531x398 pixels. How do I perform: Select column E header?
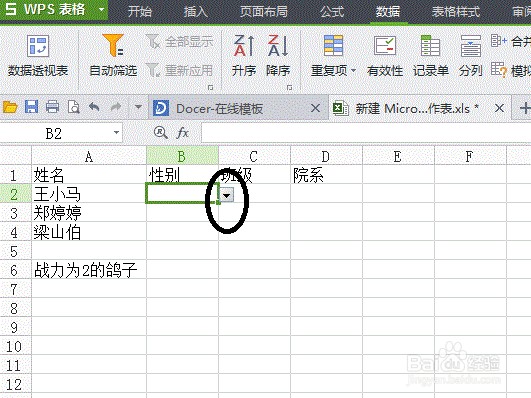click(398, 156)
